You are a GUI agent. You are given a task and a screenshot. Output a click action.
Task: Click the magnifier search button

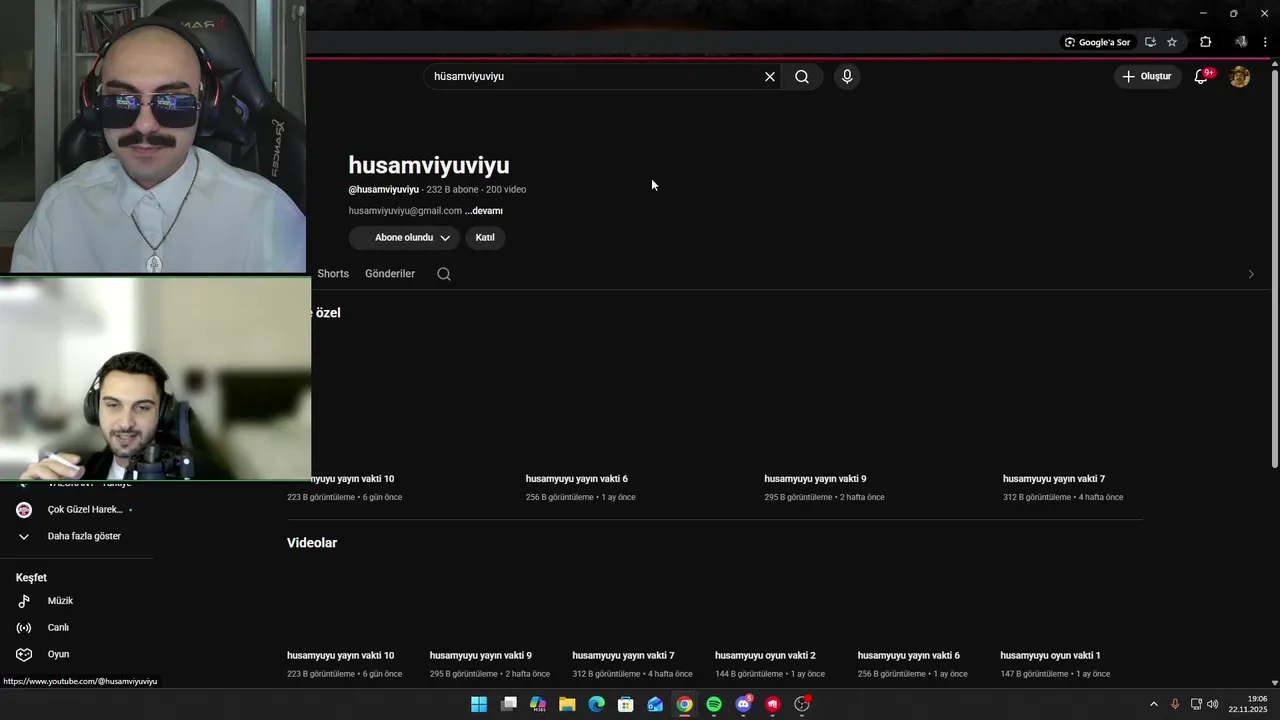pyautogui.click(x=802, y=77)
